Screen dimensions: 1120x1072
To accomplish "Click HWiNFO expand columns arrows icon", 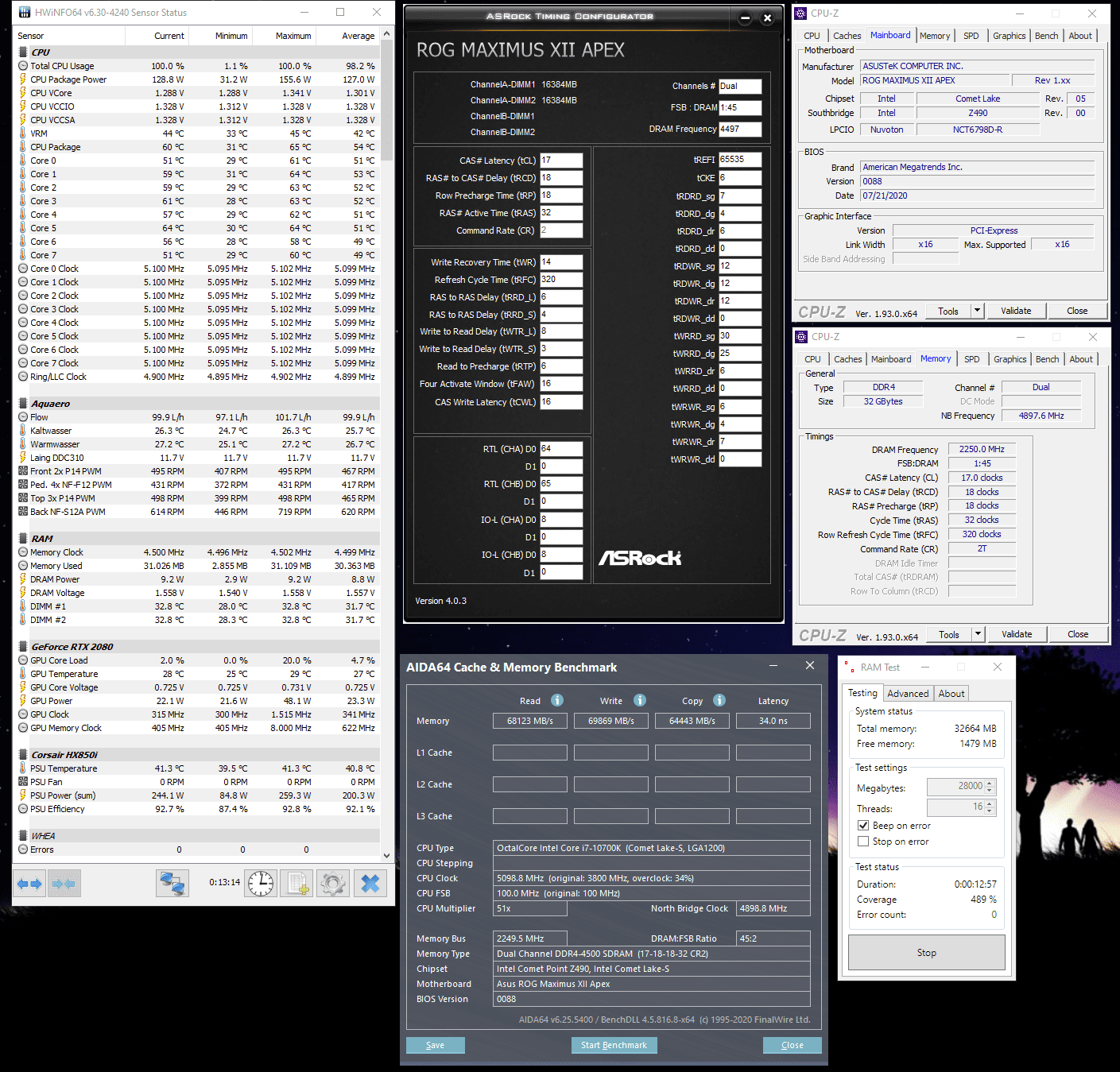I will click(29, 884).
